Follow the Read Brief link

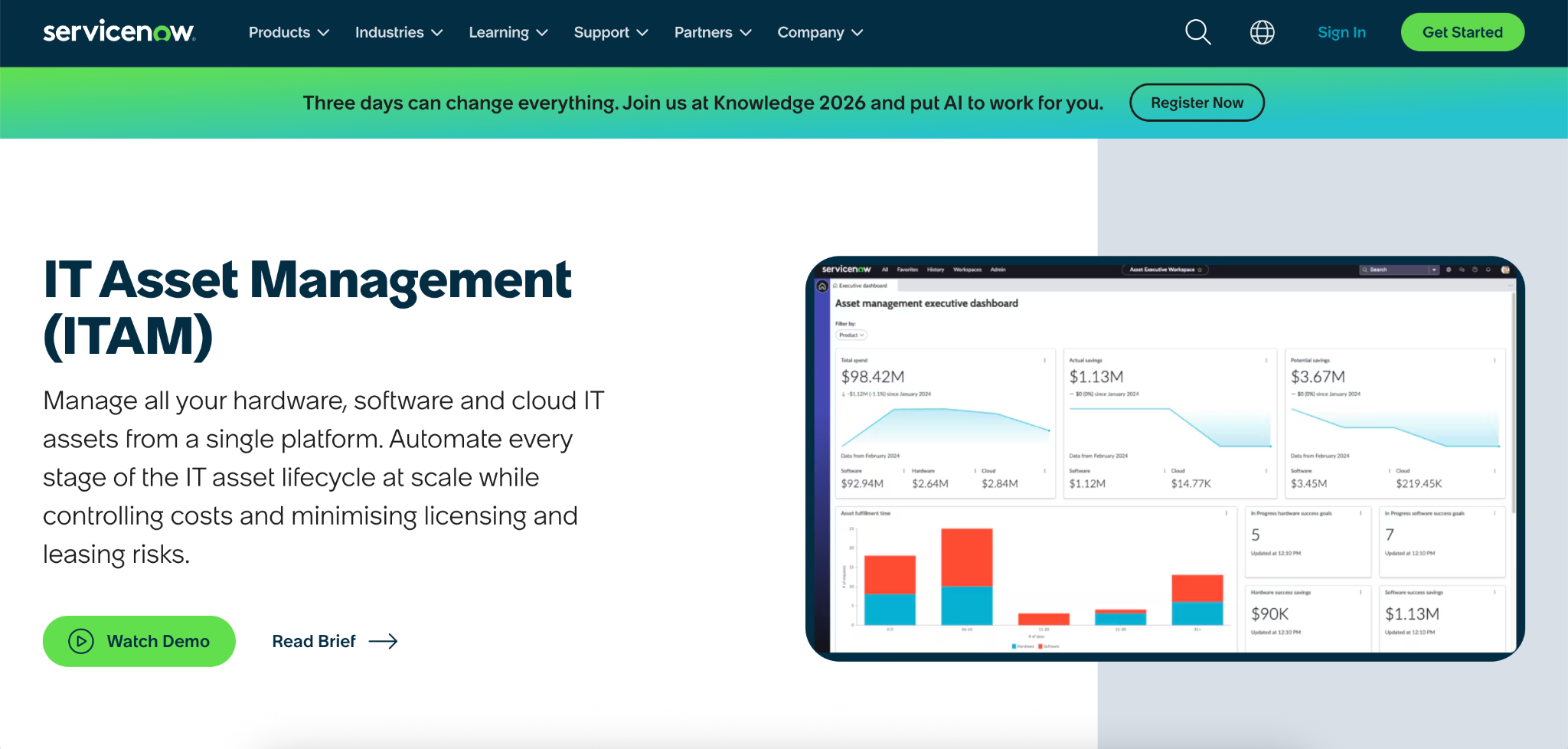314,641
